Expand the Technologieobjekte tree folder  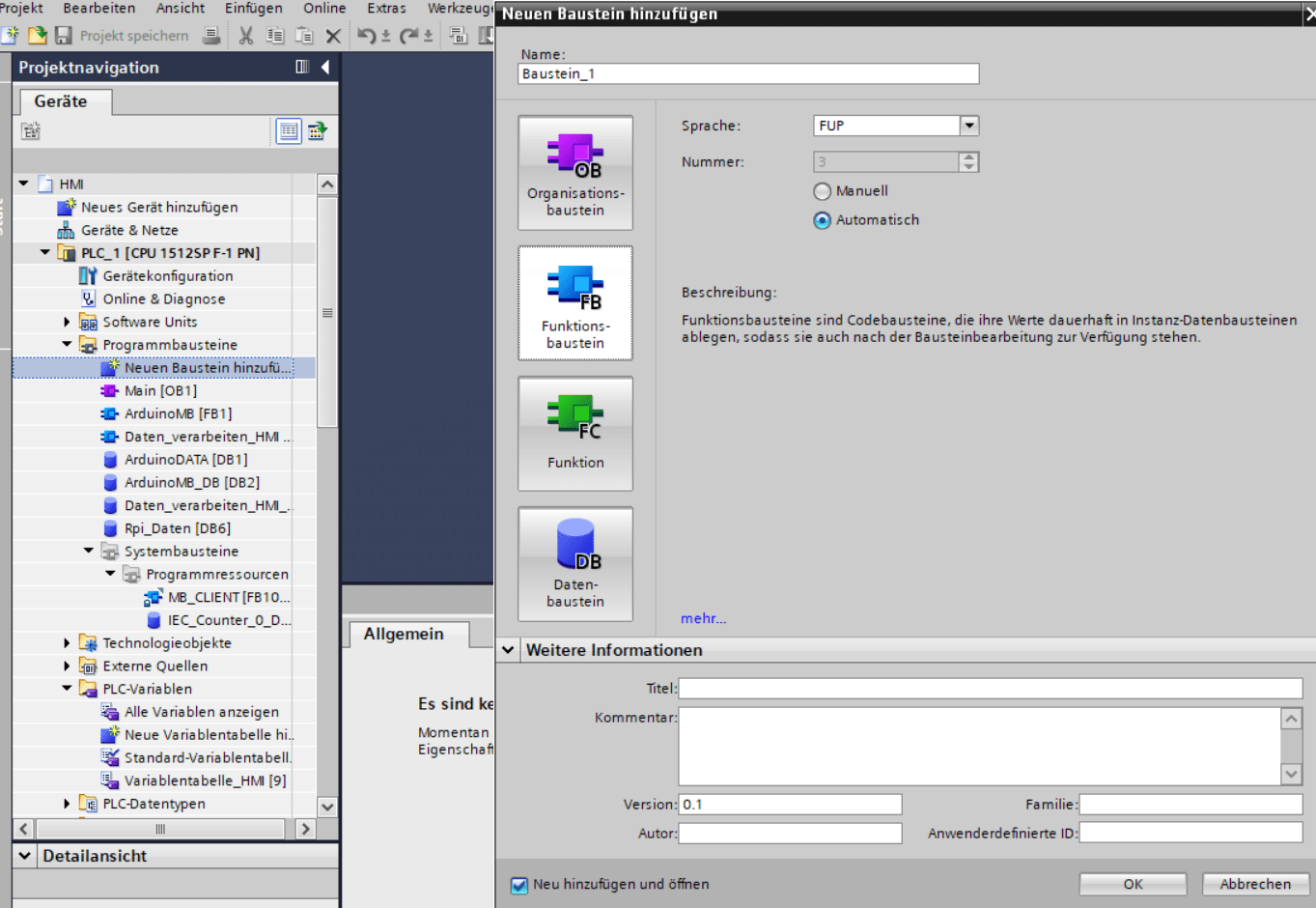[67, 643]
